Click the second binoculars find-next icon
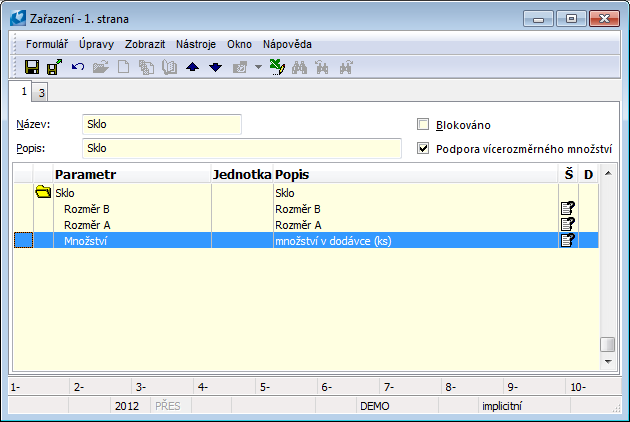This screenshot has width=630, height=422. 322,67
